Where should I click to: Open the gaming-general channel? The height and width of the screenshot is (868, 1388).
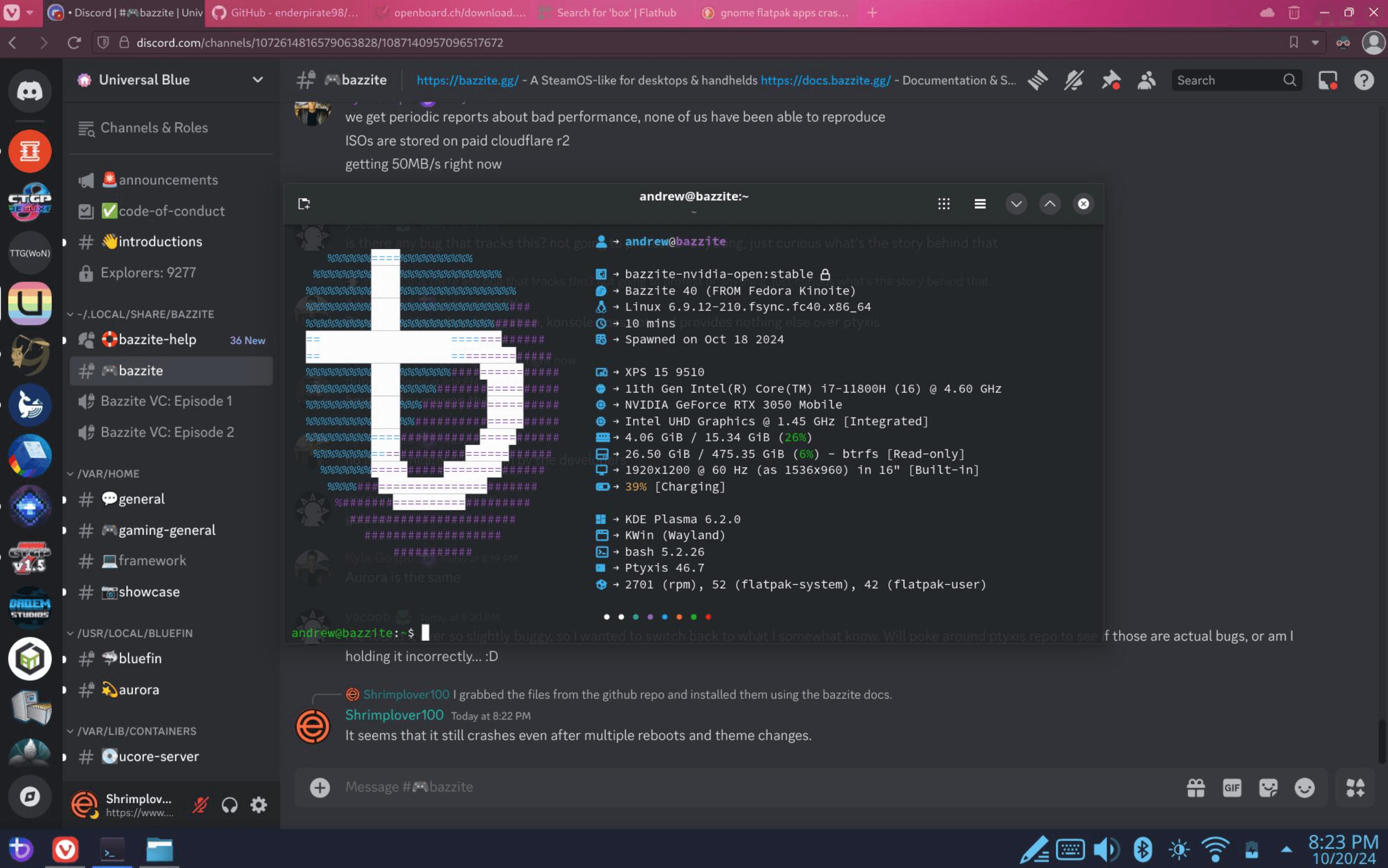click(x=171, y=530)
